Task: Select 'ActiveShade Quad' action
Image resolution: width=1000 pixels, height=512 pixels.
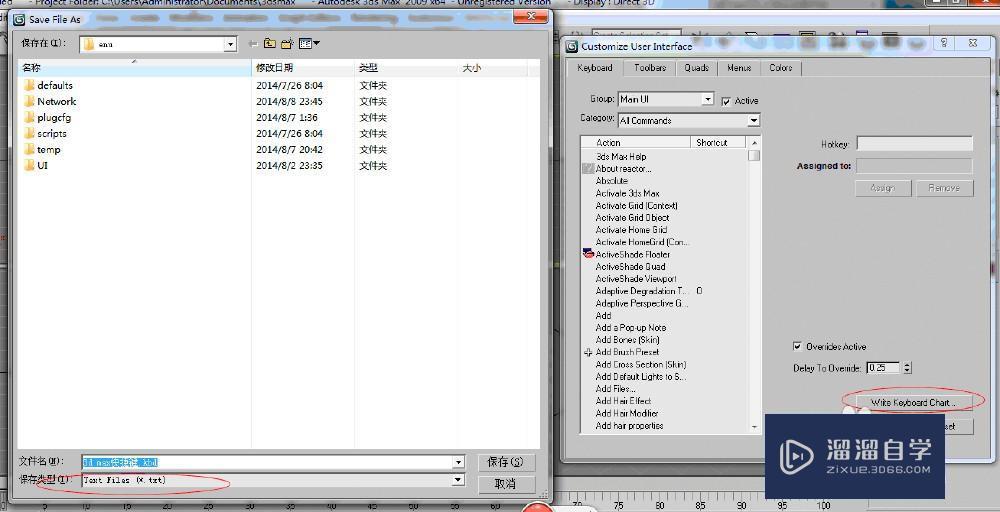Action: (x=630, y=267)
